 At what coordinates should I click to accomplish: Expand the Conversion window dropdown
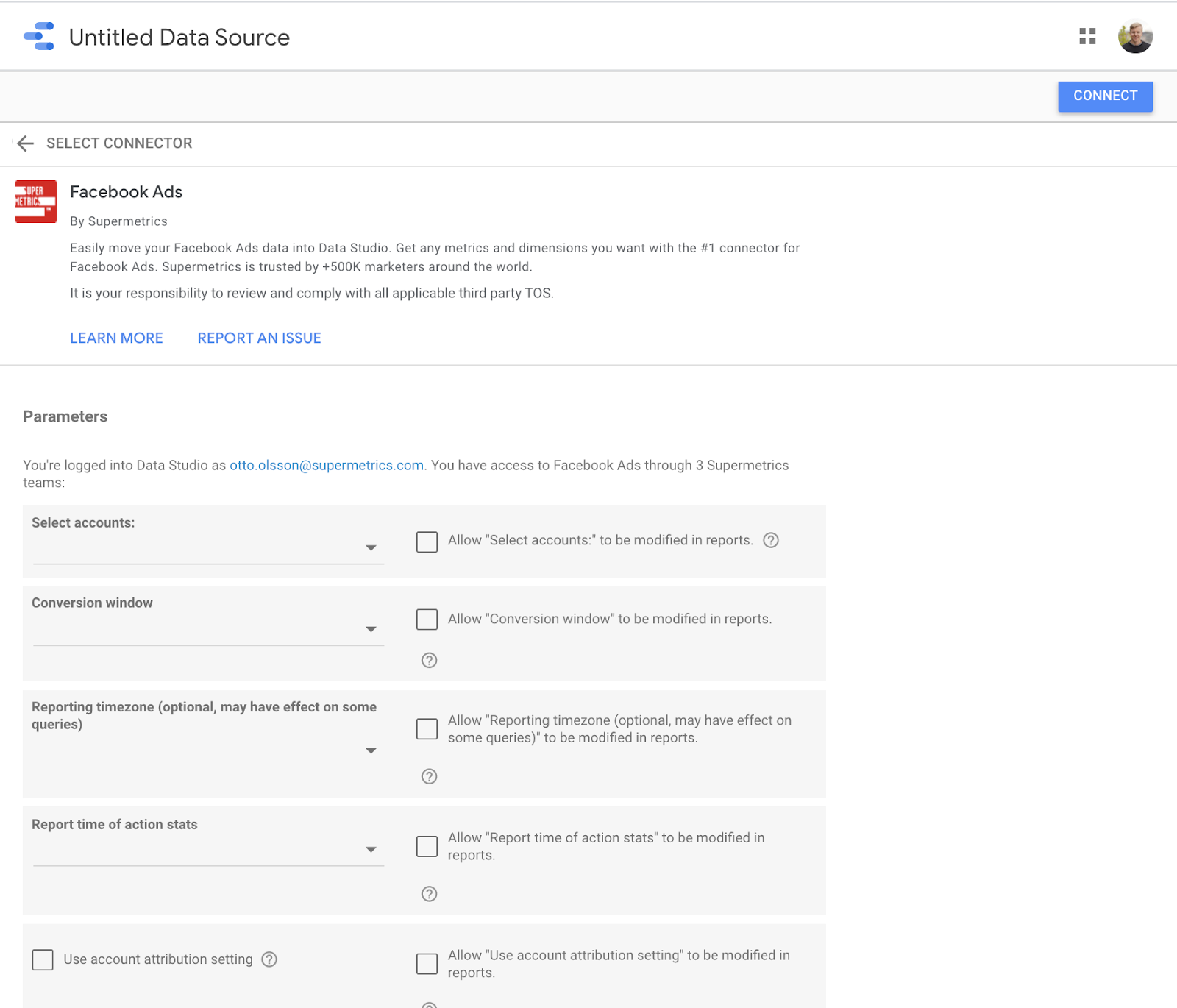[208, 629]
